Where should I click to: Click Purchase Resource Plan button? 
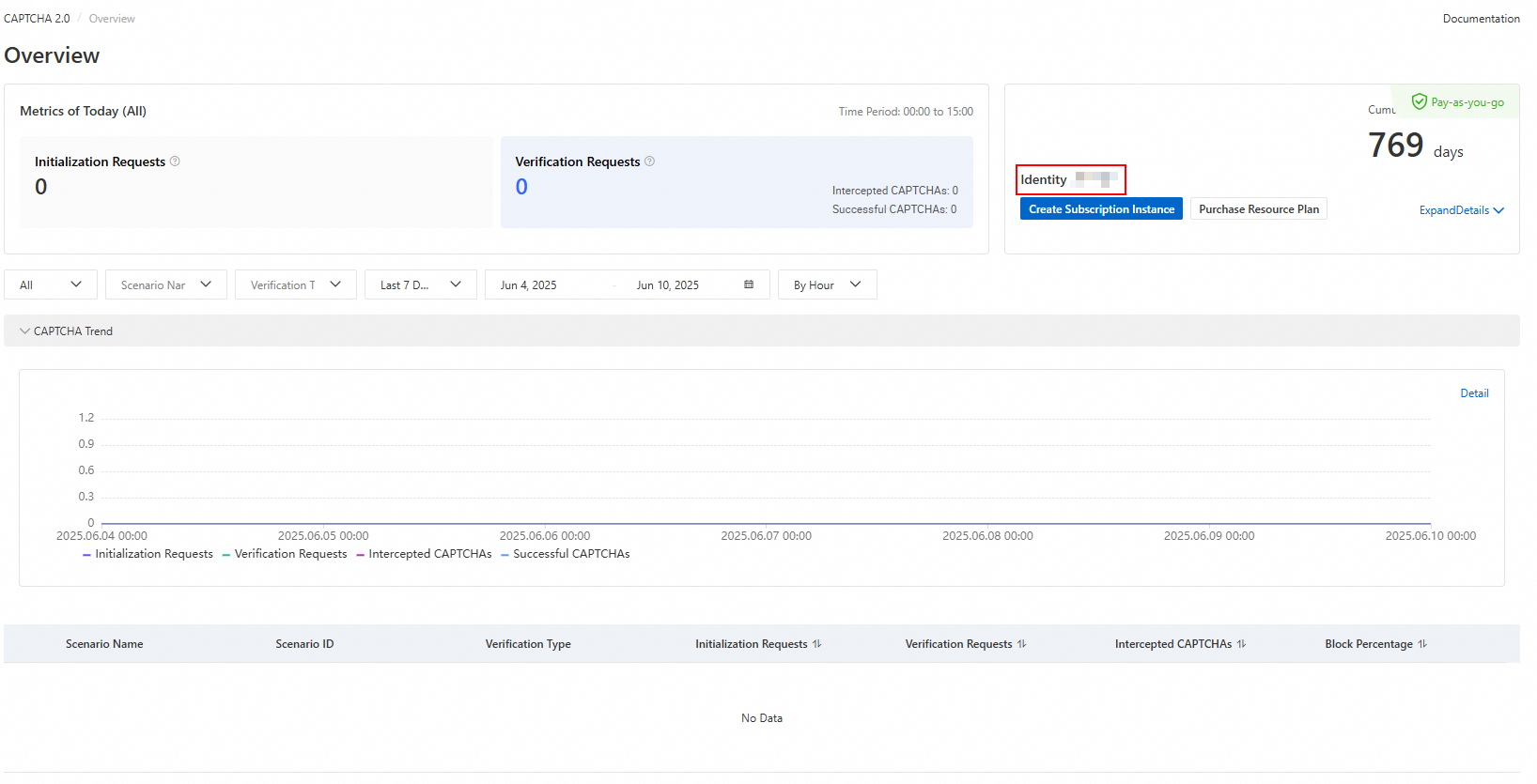1259,209
